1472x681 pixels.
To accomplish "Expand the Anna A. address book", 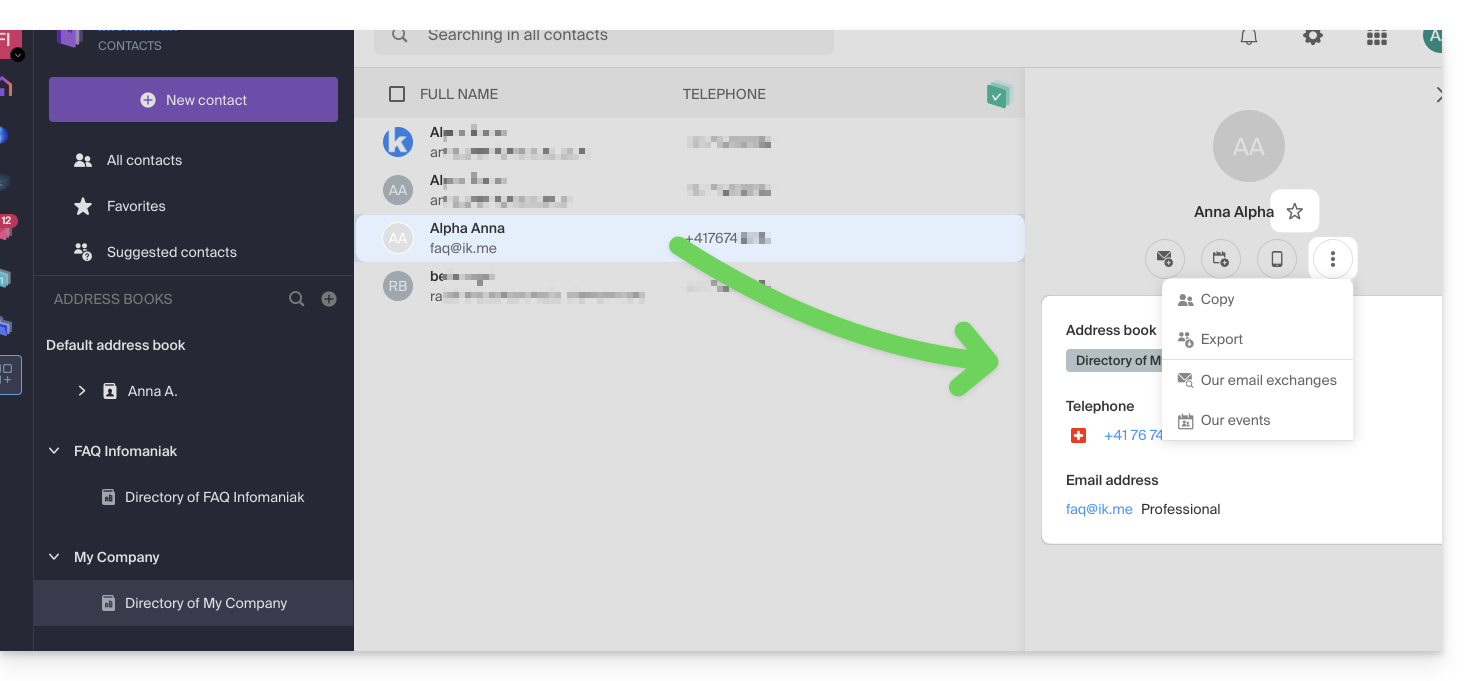I will [x=82, y=391].
